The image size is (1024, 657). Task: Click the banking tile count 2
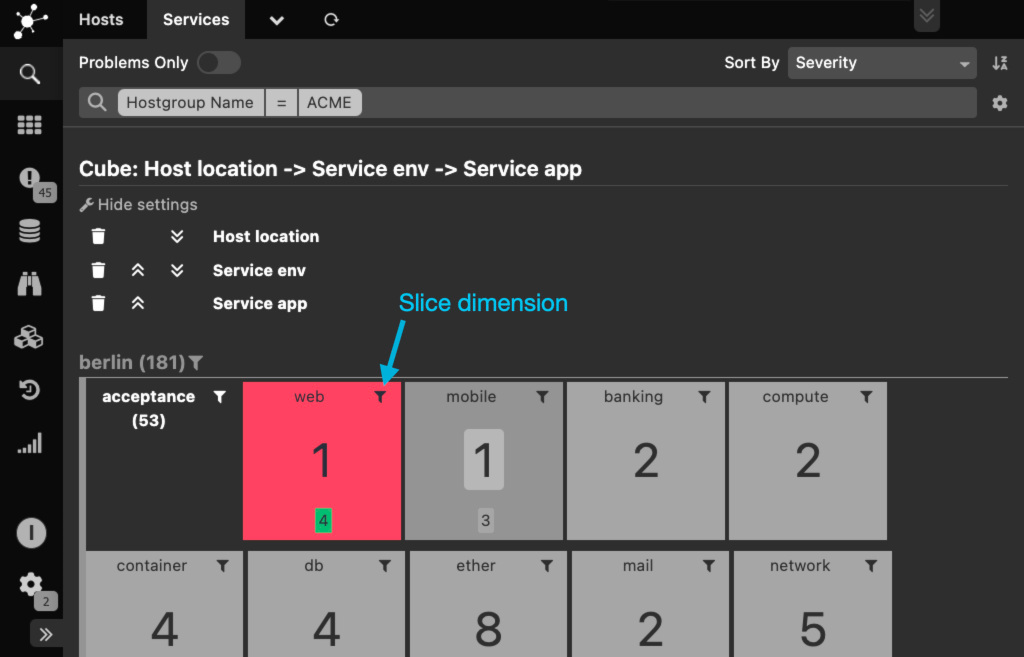[646, 460]
